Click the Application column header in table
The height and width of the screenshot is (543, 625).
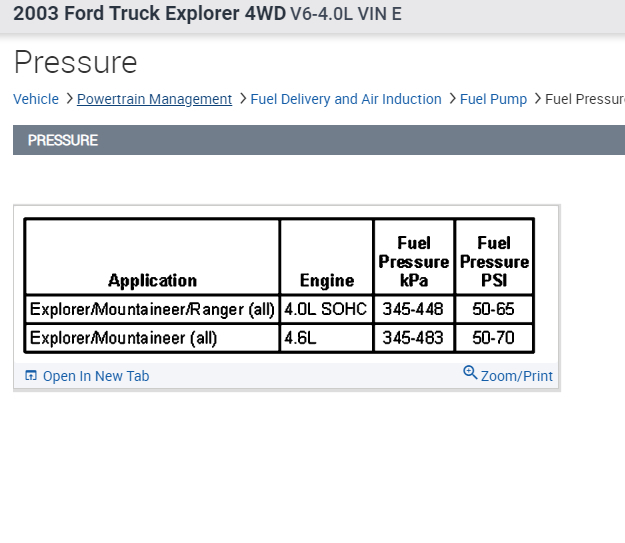pos(152,280)
